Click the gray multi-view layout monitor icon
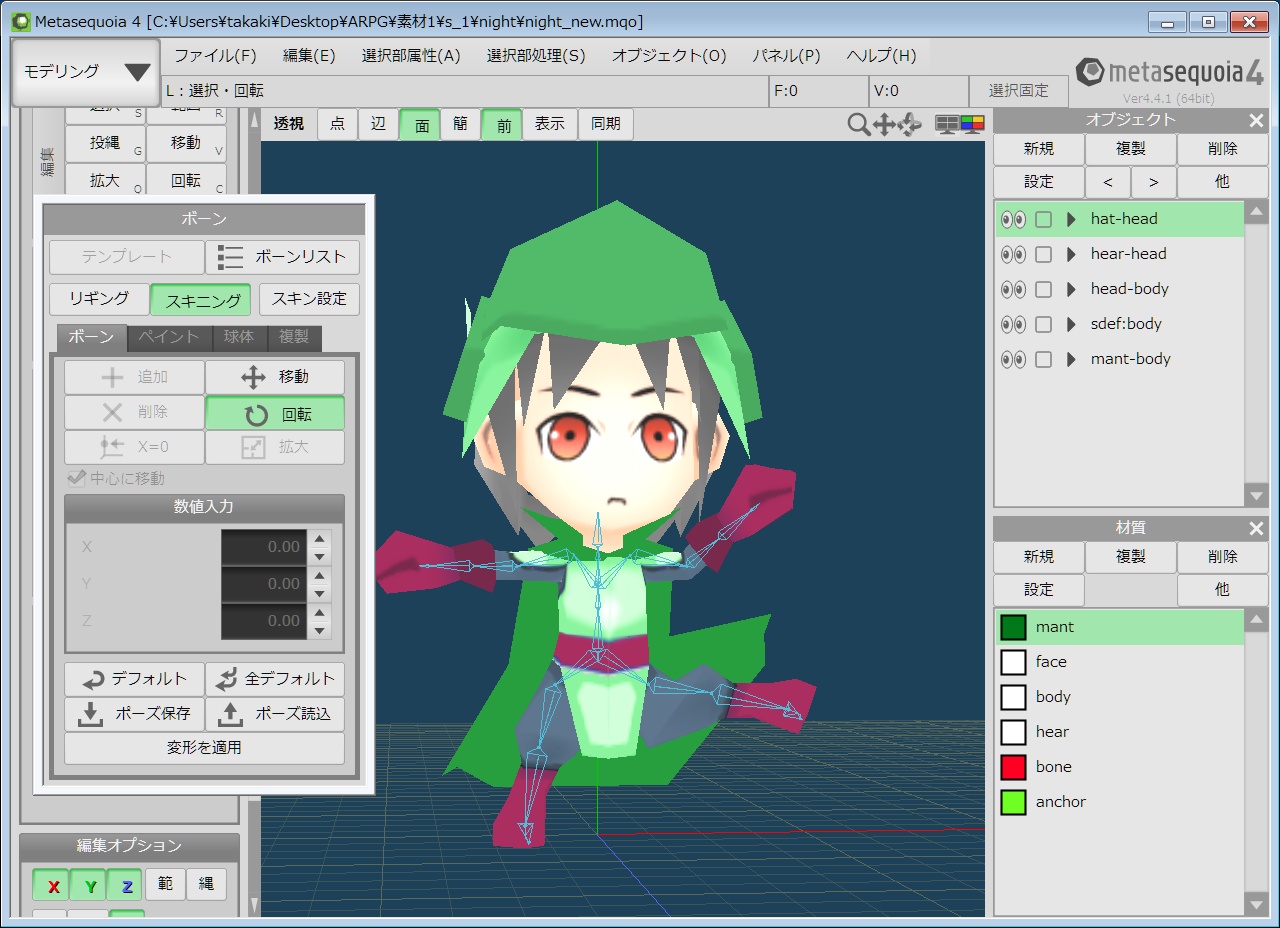Image resolution: width=1280 pixels, height=928 pixels. click(946, 124)
